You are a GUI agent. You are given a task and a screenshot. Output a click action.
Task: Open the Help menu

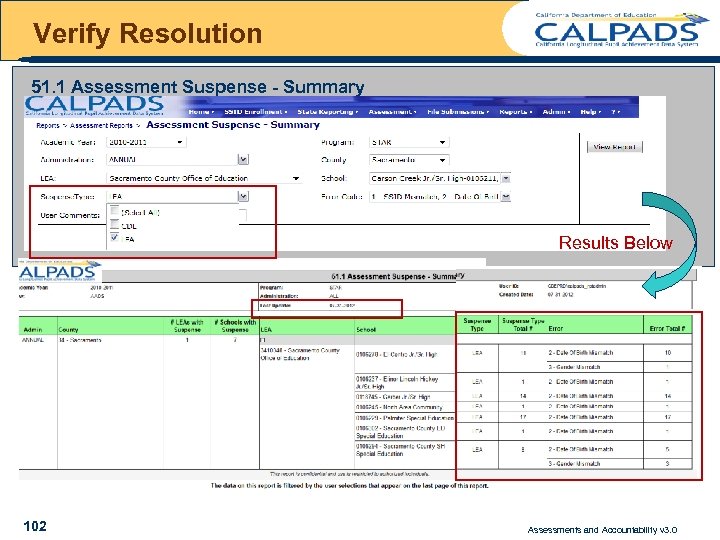tap(590, 112)
